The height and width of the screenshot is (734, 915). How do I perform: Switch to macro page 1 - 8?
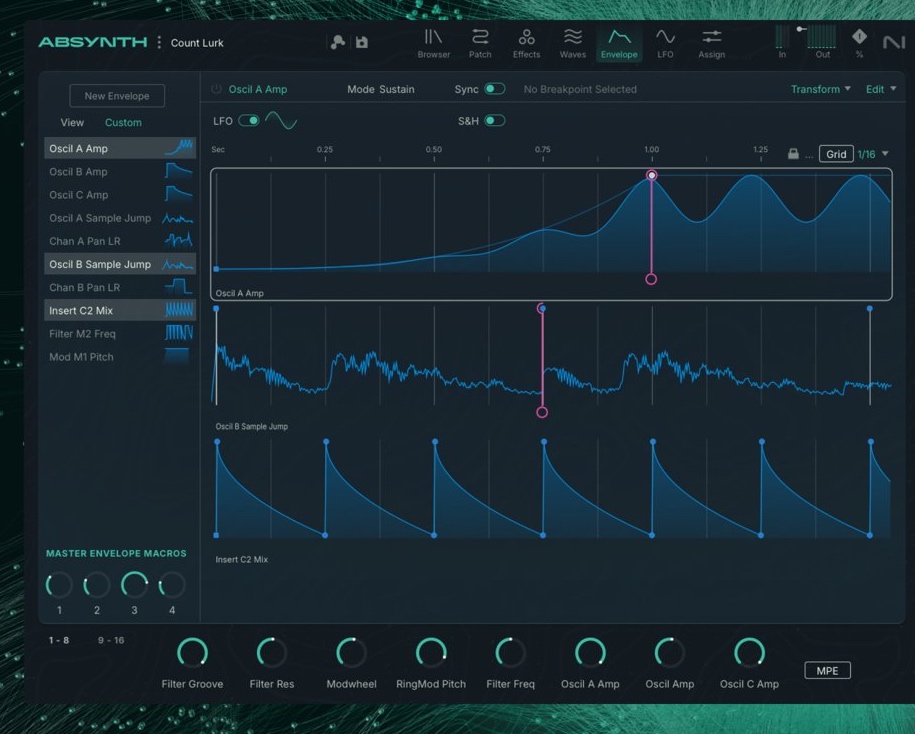point(59,640)
